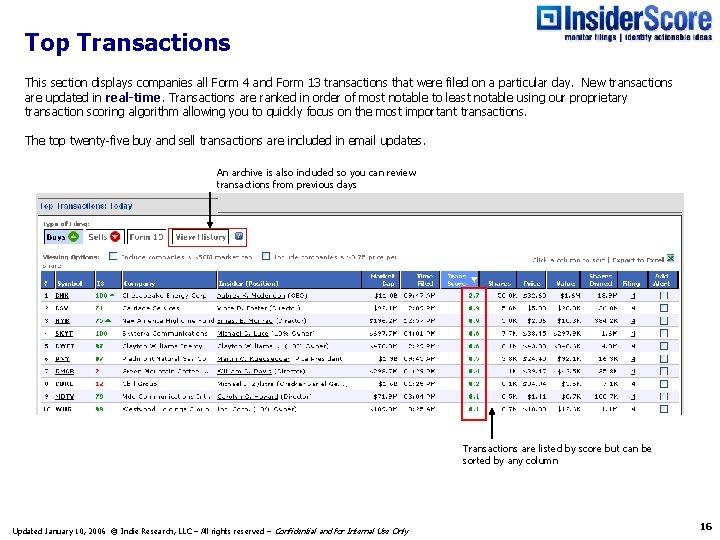Click the 2.7 trans score value
Viewport: 720px width, 540px height.
[x=474, y=296]
